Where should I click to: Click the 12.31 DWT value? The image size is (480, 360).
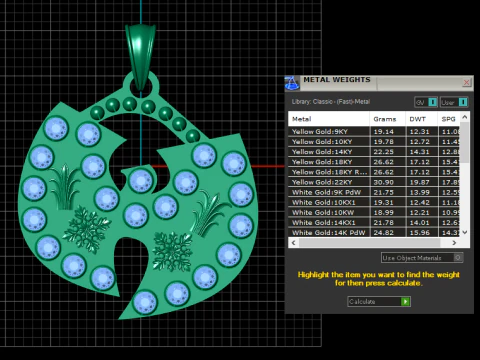coord(419,132)
